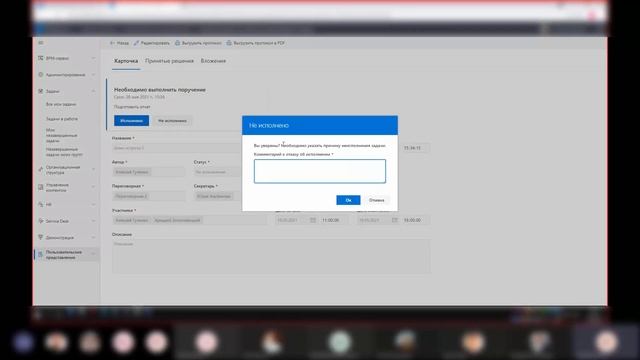Viewport: 640px width, 360px height.
Task: Click the Секретарь field
Action: point(218,196)
